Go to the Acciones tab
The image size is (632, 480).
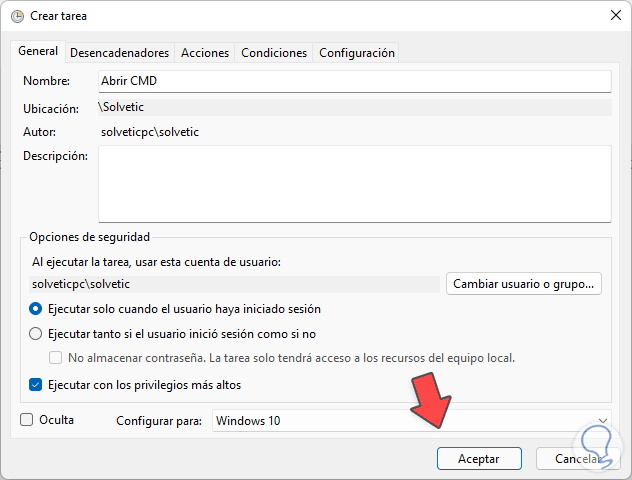coord(205,53)
